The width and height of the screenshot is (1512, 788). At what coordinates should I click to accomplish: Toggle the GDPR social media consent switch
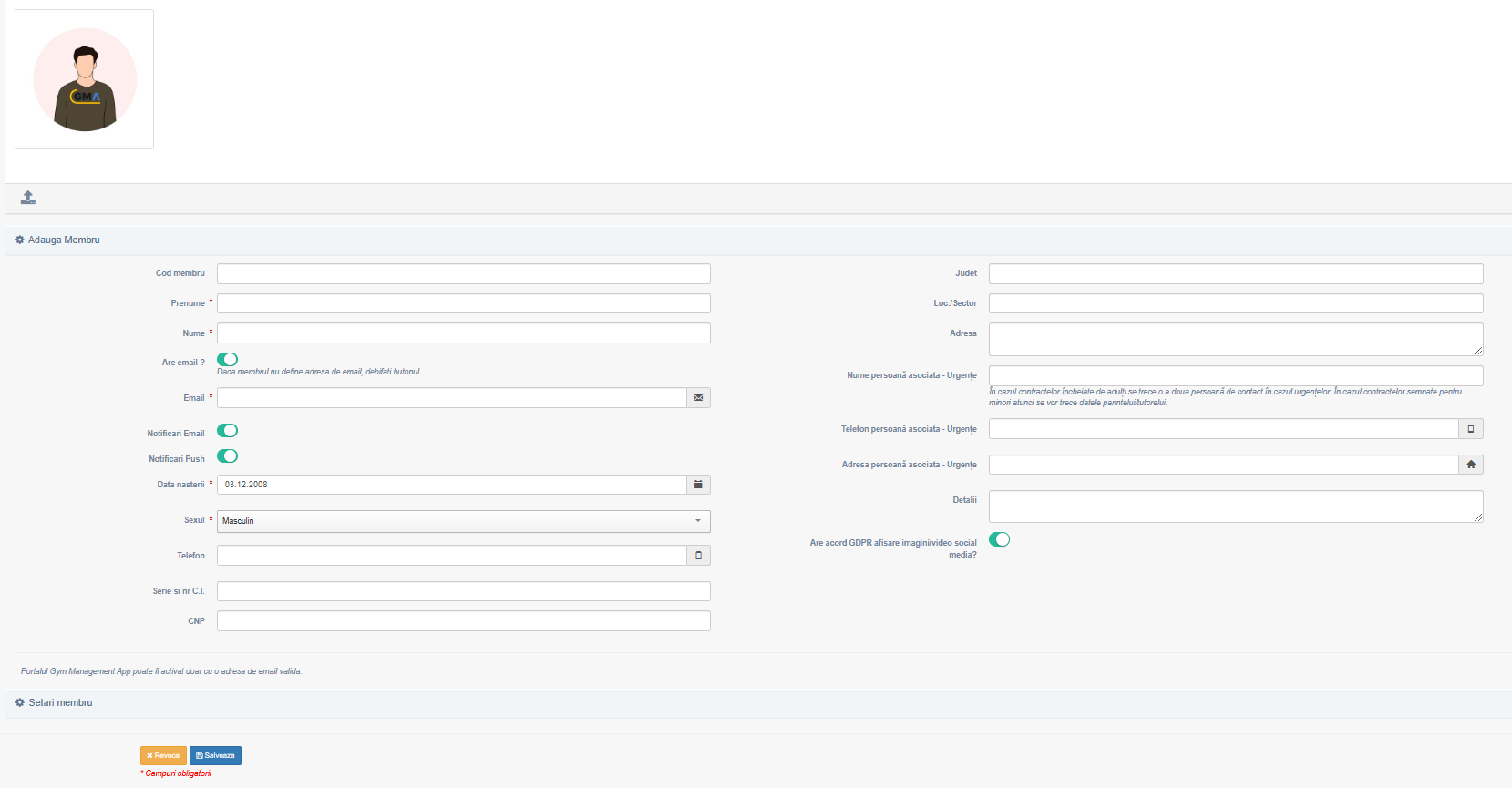tap(1000, 539)
